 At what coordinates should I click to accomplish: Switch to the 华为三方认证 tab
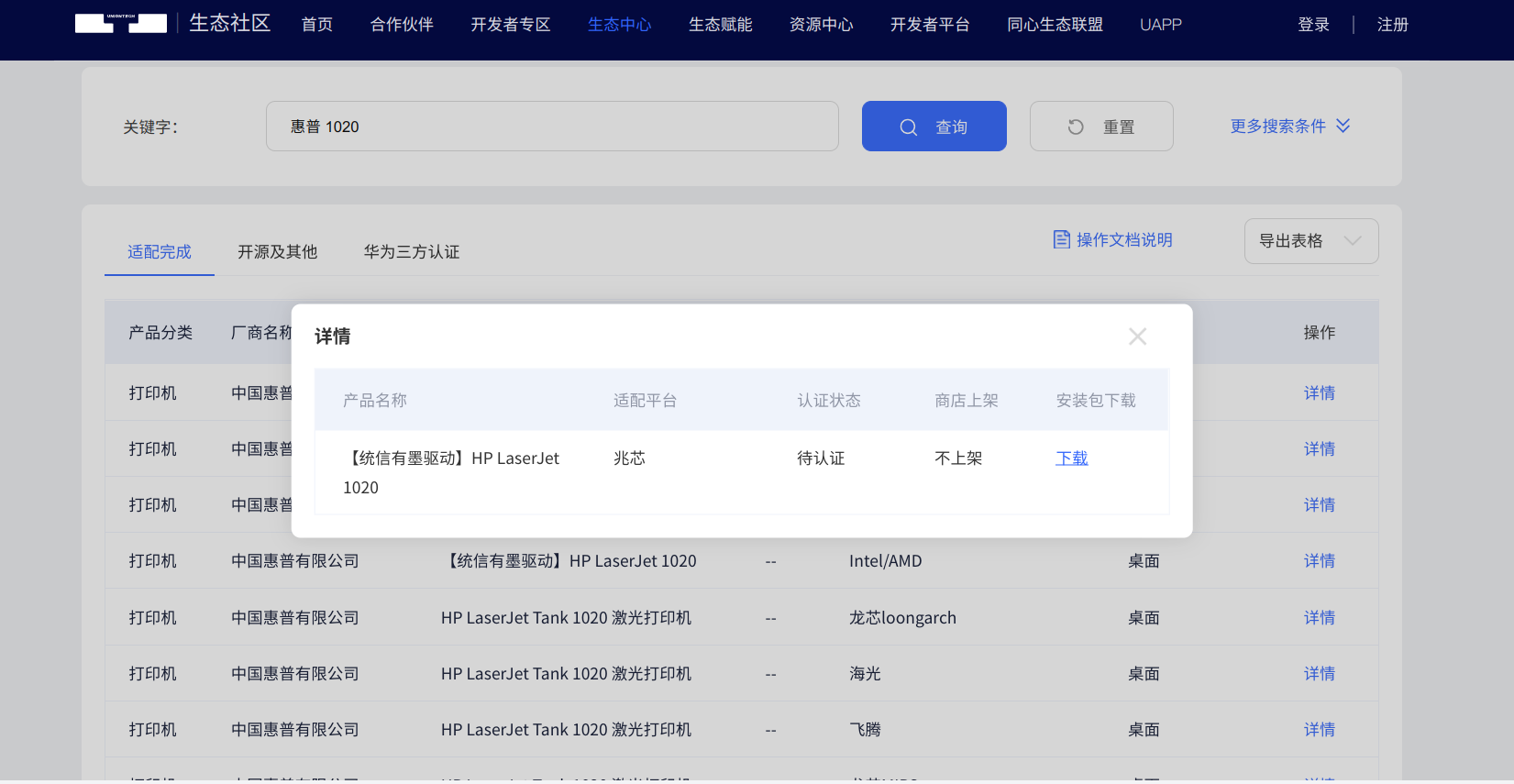[412, 252]
